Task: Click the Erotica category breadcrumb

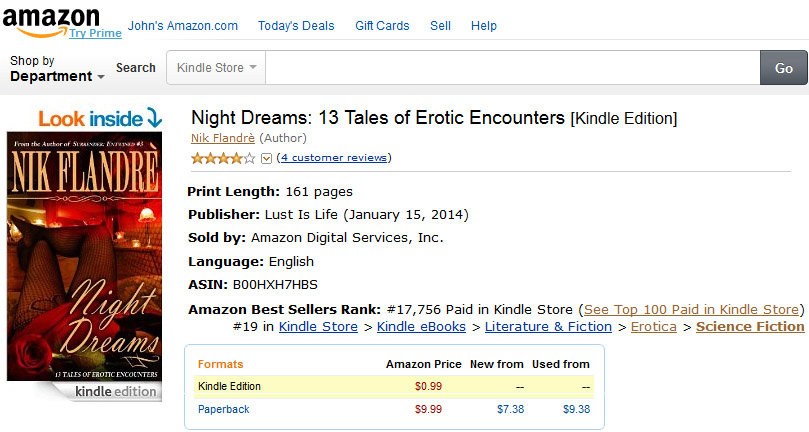Action: coord(653,327)
